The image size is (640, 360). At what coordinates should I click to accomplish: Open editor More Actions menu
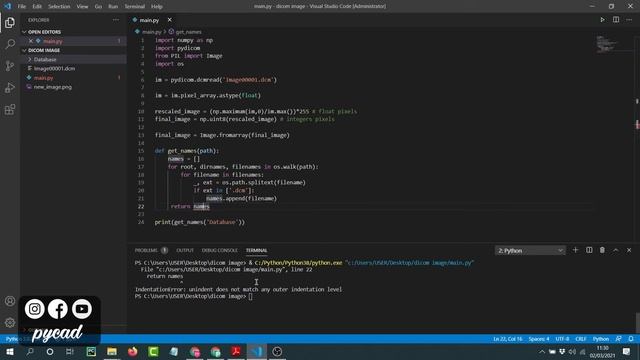click(x=629, y=20)
